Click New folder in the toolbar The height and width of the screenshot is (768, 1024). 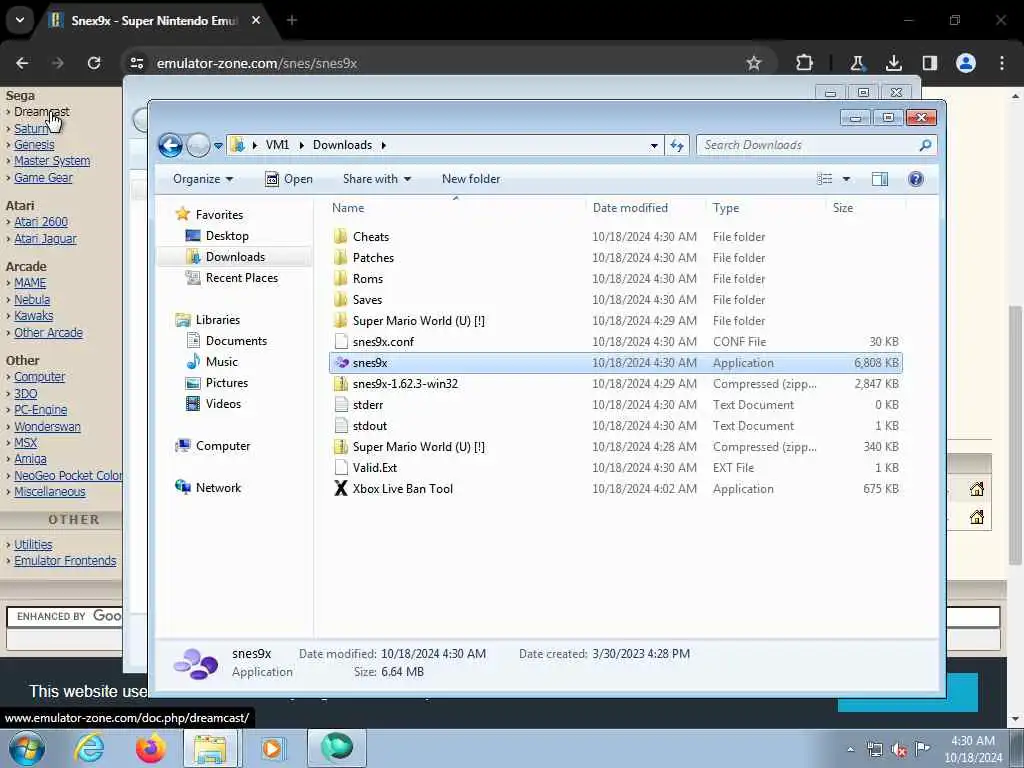tap(471, 179)
